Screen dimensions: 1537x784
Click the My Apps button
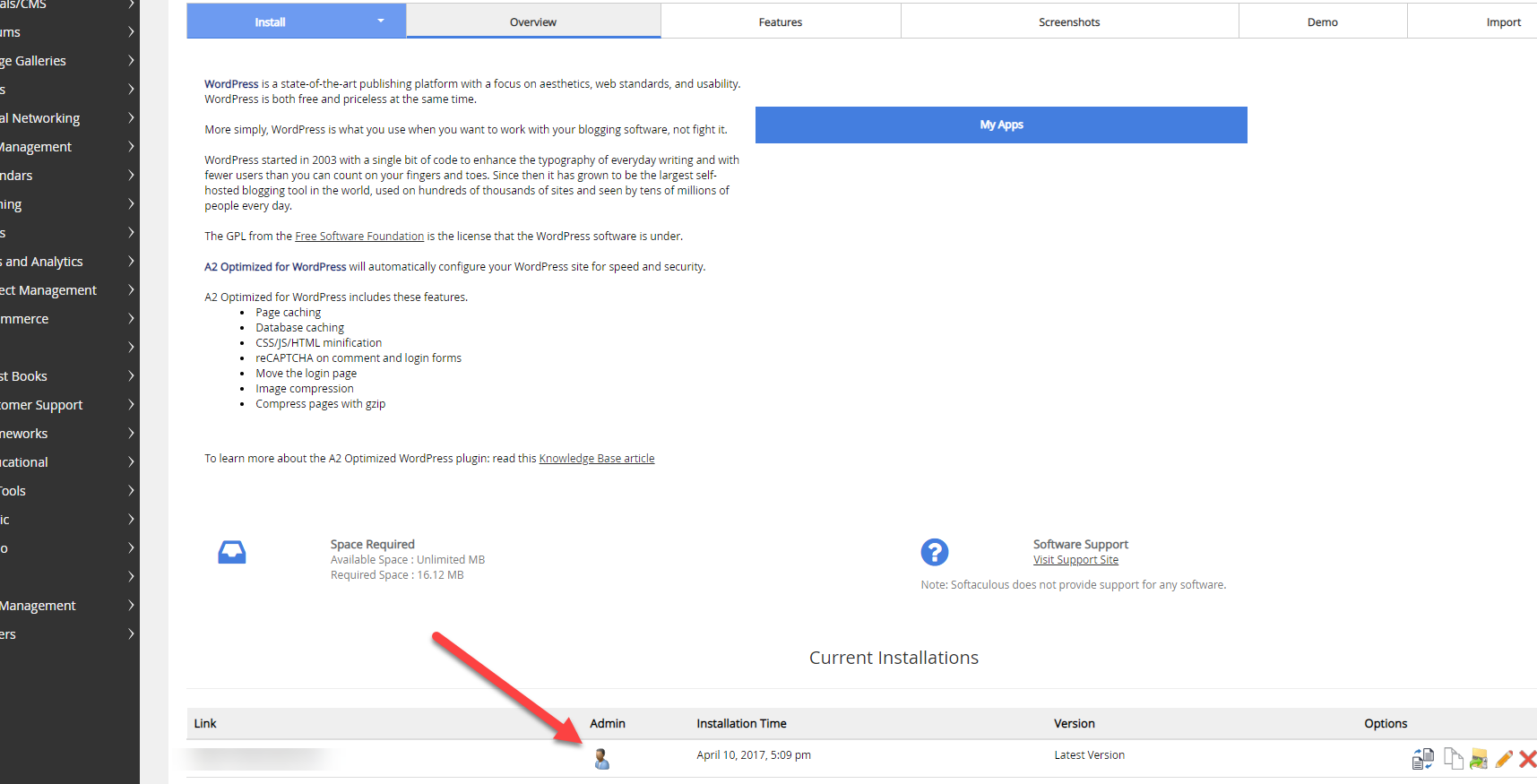[x=1001, y=125]
